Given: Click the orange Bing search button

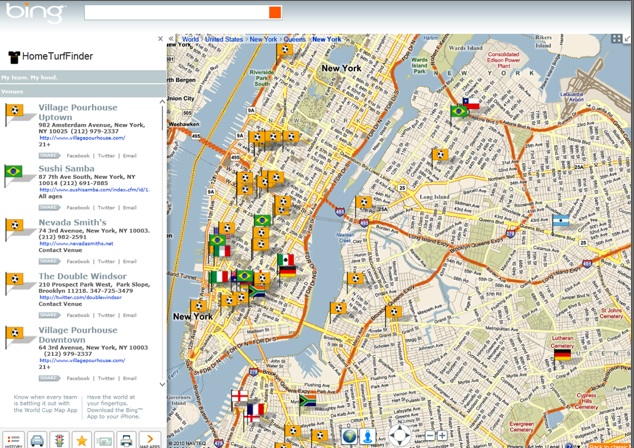Looking at the screenshot, I should [275, 12].
